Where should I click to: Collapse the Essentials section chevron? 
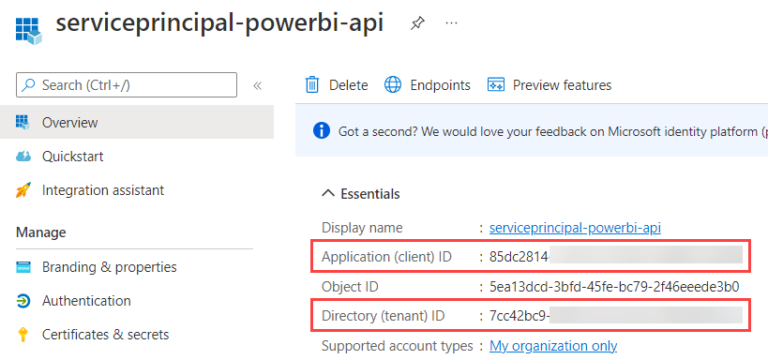pyautogui.click(x=328, y=194)
